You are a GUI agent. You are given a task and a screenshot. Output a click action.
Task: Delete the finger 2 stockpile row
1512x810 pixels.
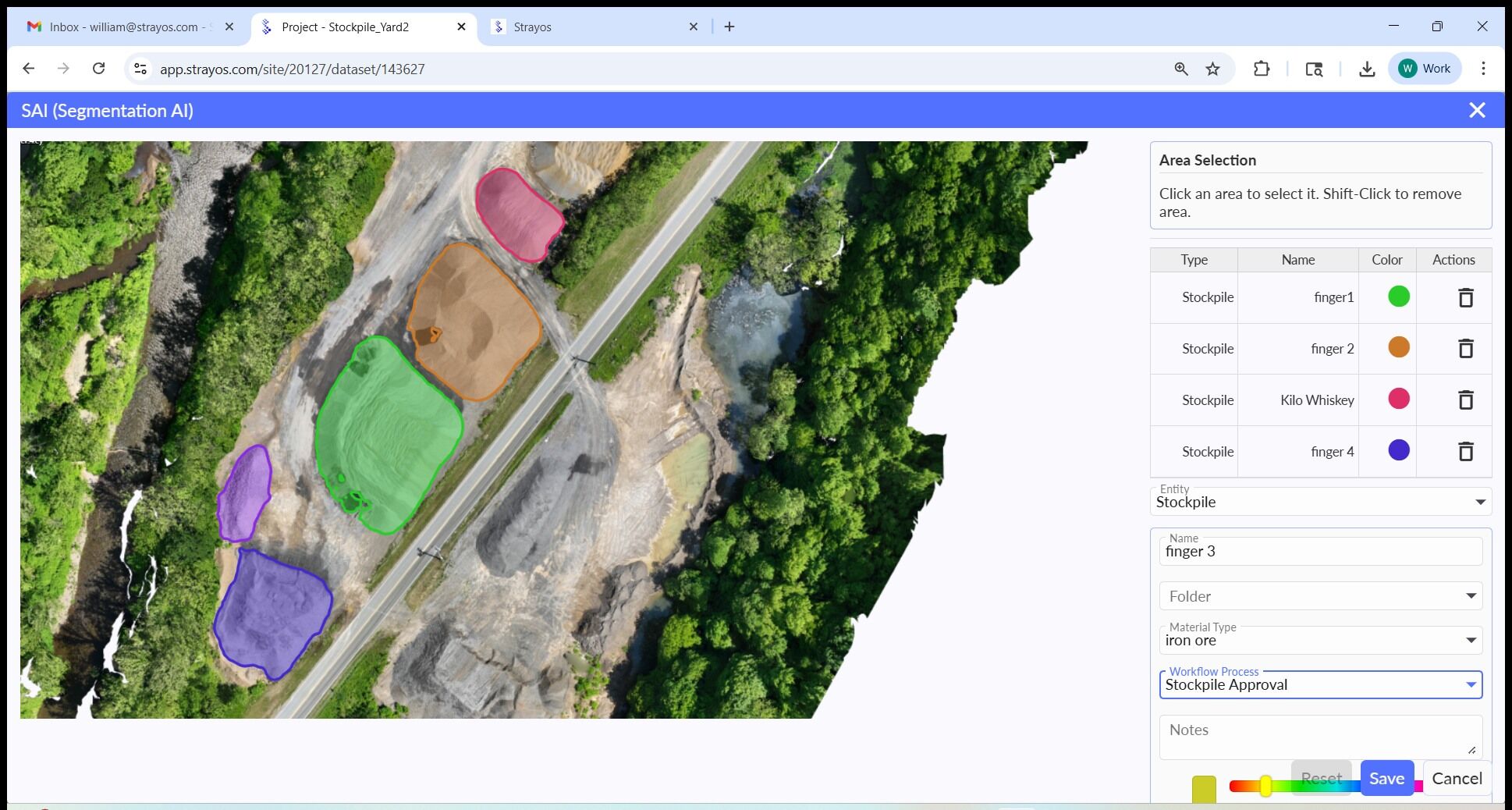[x=1466, y=348]
